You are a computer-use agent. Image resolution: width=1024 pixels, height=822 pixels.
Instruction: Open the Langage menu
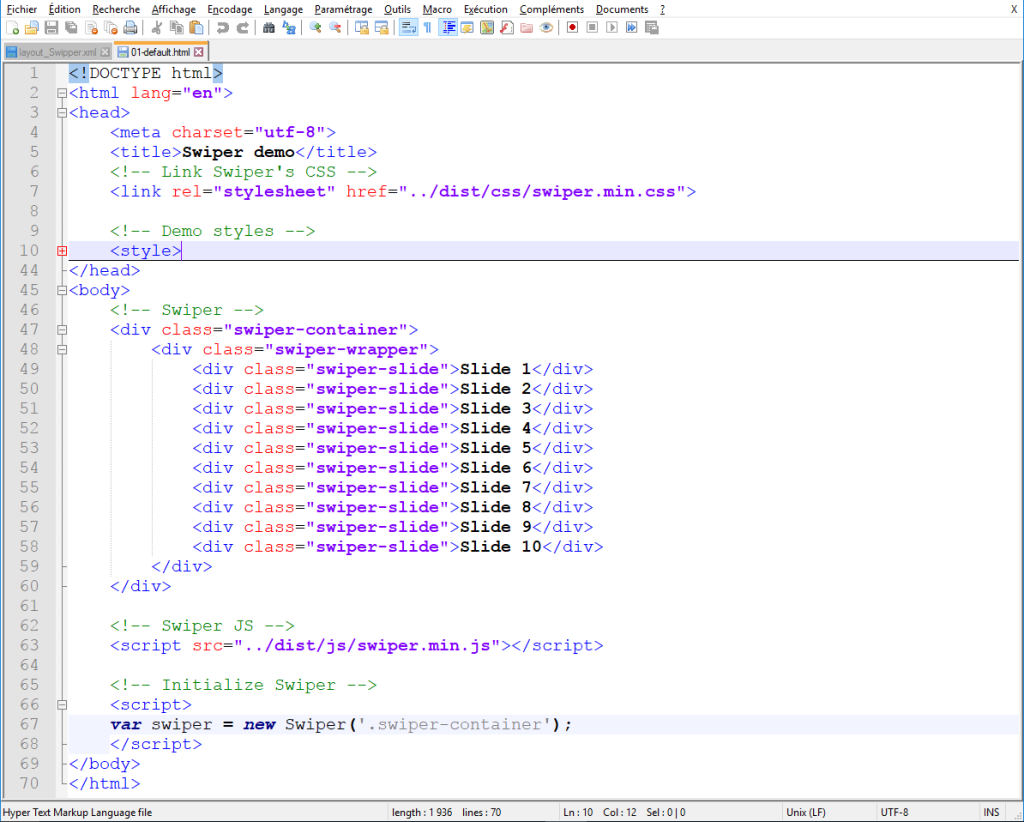283,9
